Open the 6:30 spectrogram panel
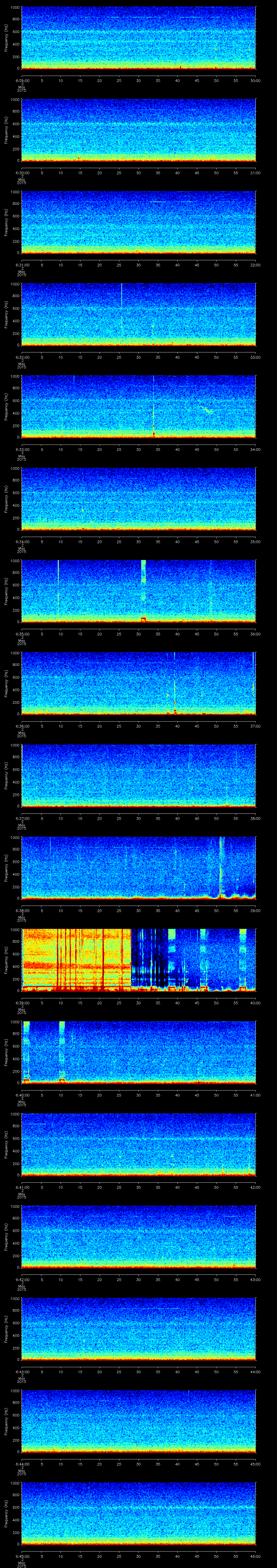277x1568 pixels. (139, 130)
